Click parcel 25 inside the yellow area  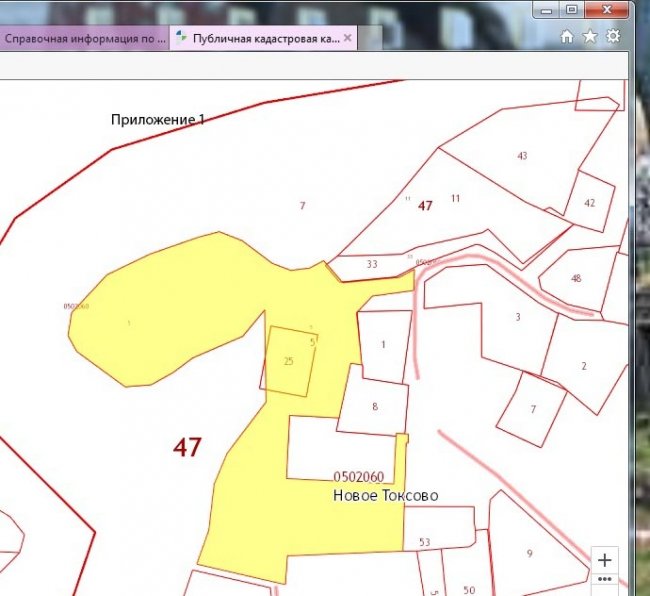289,360
